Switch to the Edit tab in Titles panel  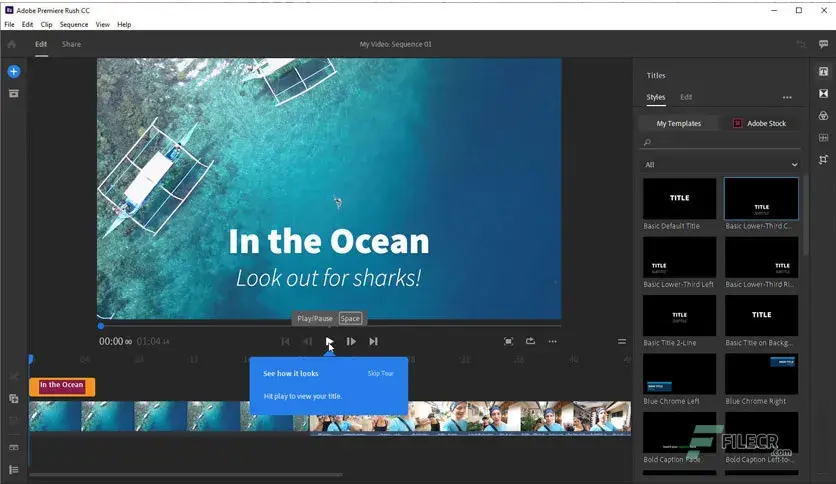(x=686, y=97)
